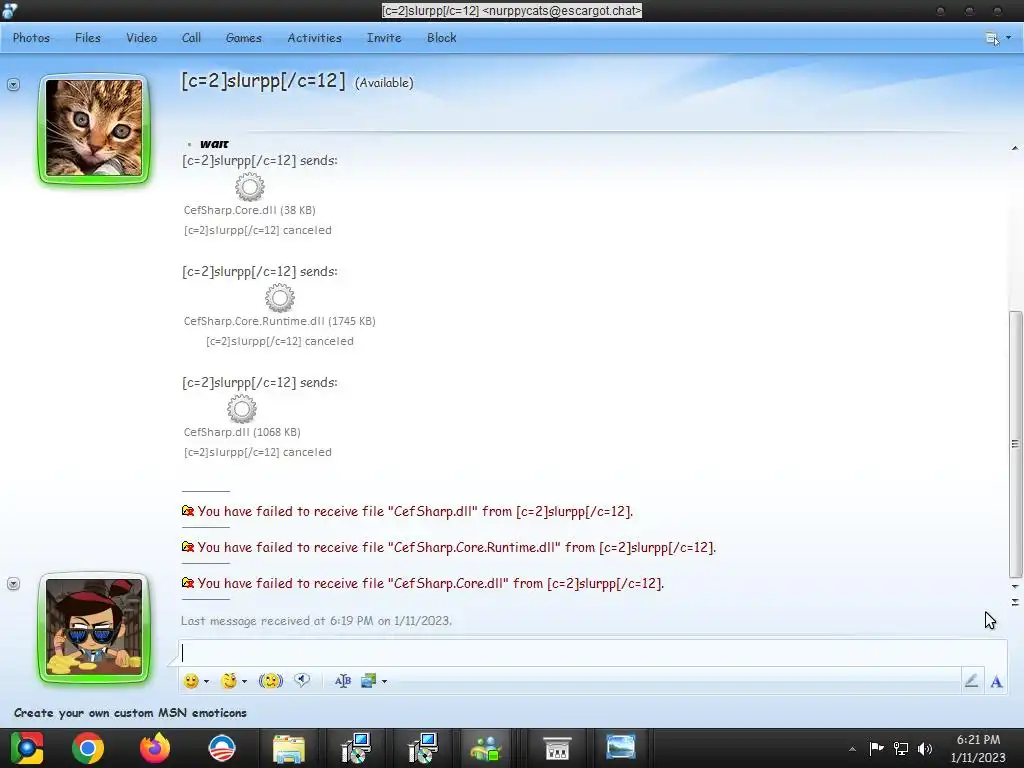
Task: Click the background picture icon
Action: click(368, 681)
